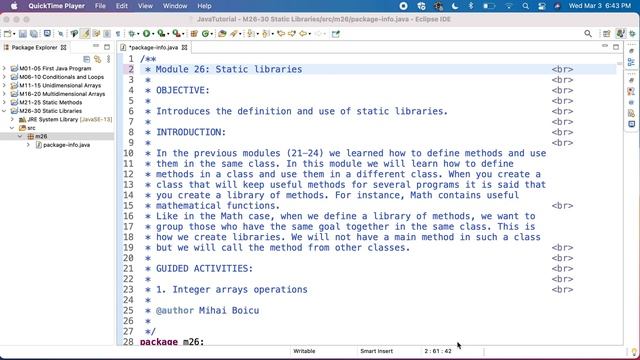Toggle Show Whitespace Characters pilcrow icon
640x360 pixels.
click(118, 34)
